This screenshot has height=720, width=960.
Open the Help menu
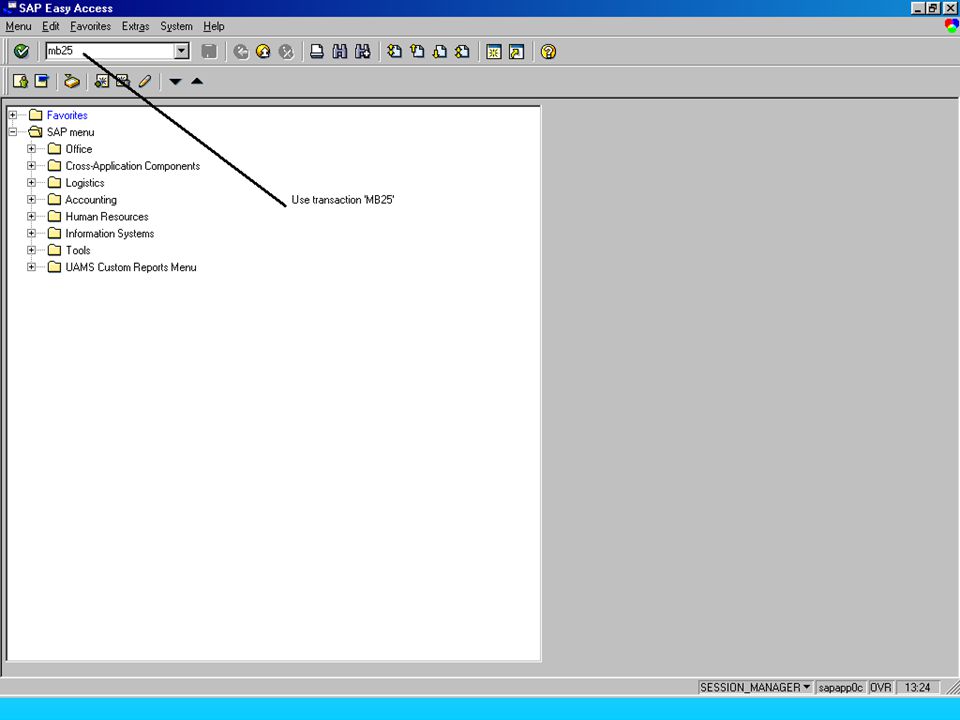pos(214,26)
